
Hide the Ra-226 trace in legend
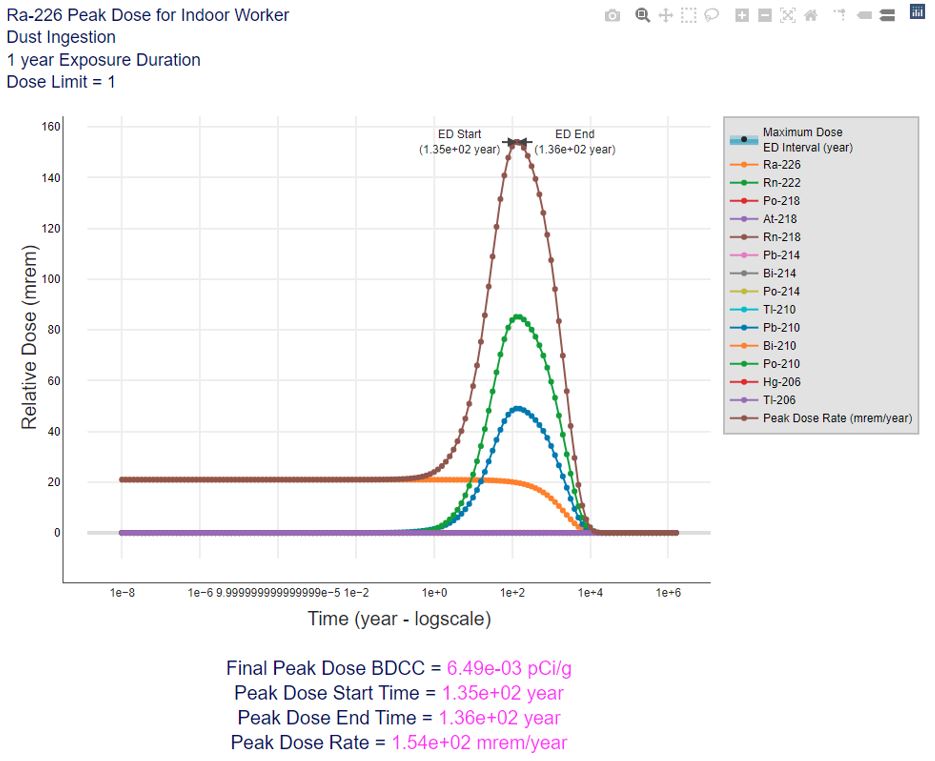[x=781, y=165]
